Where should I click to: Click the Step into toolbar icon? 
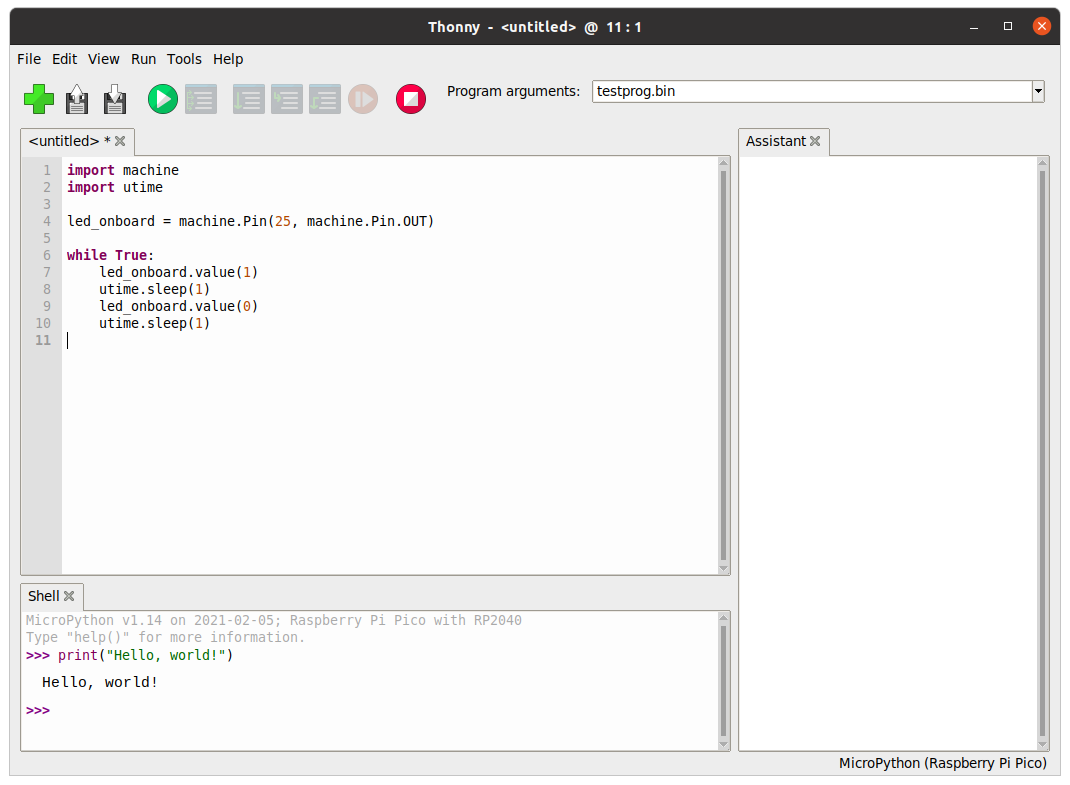click(286, 99)
